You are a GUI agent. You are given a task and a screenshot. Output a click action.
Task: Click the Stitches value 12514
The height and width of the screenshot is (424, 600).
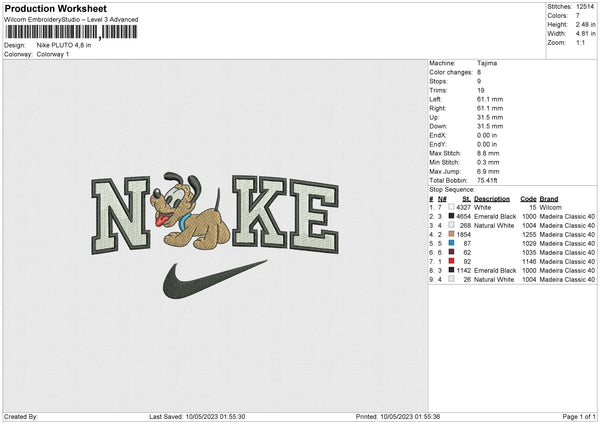pyautogui.click(x=585, y=7)
